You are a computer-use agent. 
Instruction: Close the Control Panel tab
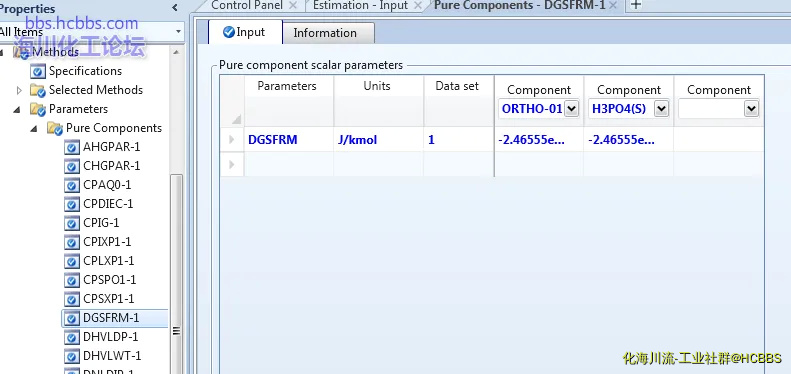click(x=293, y=6)
